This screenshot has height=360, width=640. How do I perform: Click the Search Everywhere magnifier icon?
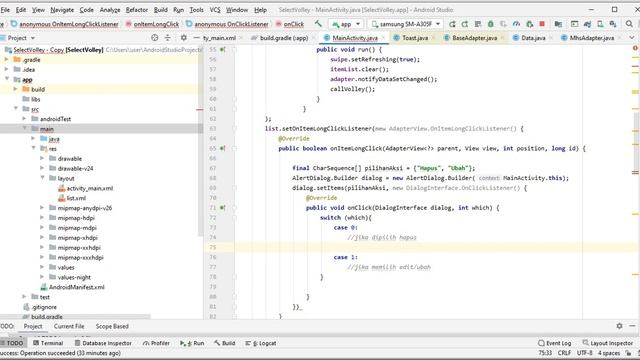(629, 24)
